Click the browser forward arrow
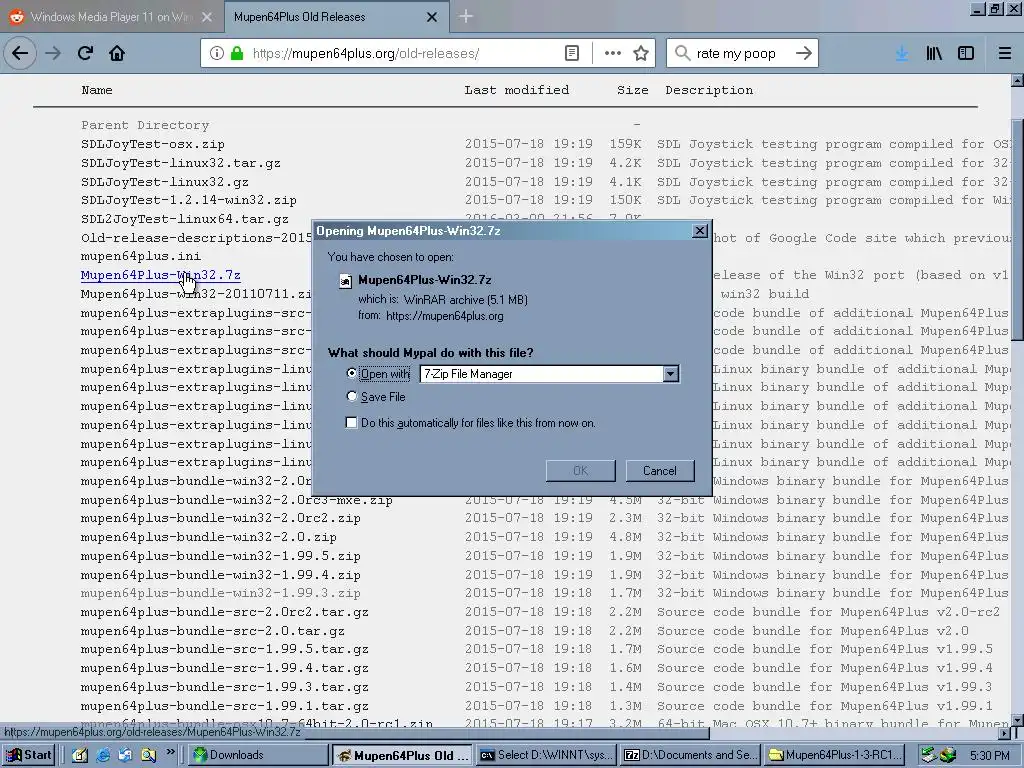 (53, 53)
